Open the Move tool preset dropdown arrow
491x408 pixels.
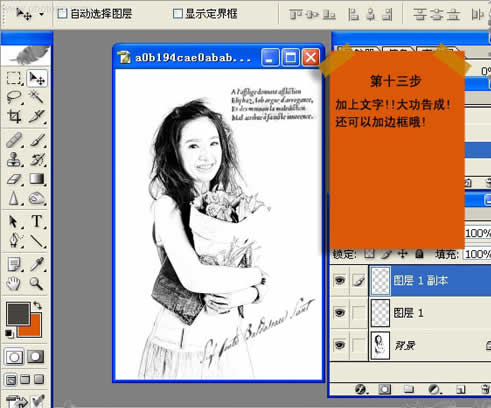pyautogui.click(x=41, y=14)
